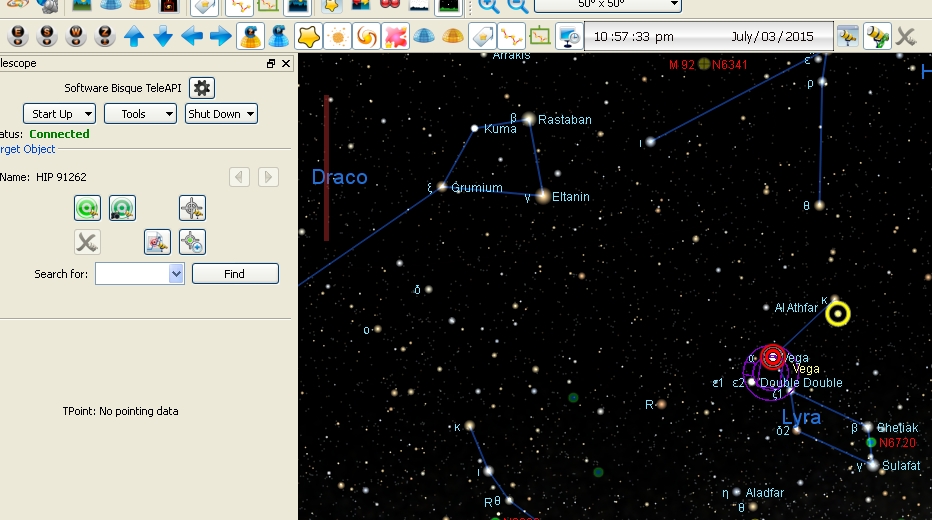Select M 92 cluster on sky chart
This screenshot has height=520, width=932.
704,64
